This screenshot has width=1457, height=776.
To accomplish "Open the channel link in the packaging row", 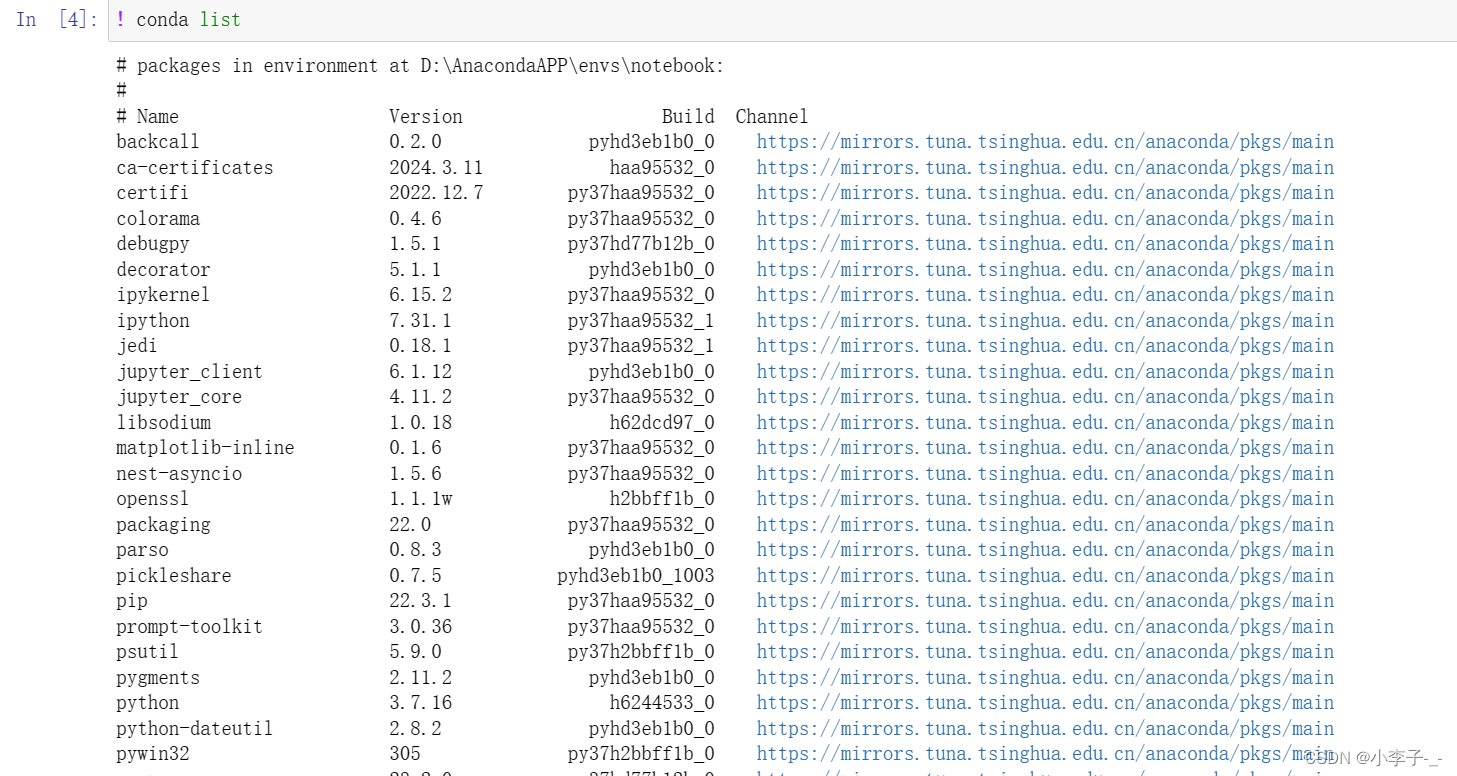I will coord(1045,525).
